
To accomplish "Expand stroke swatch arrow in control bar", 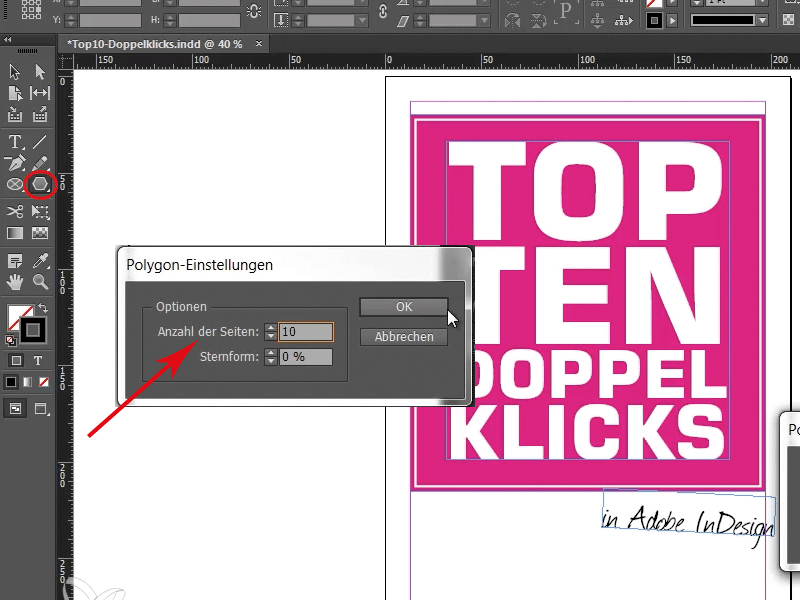I will [672, 21].
